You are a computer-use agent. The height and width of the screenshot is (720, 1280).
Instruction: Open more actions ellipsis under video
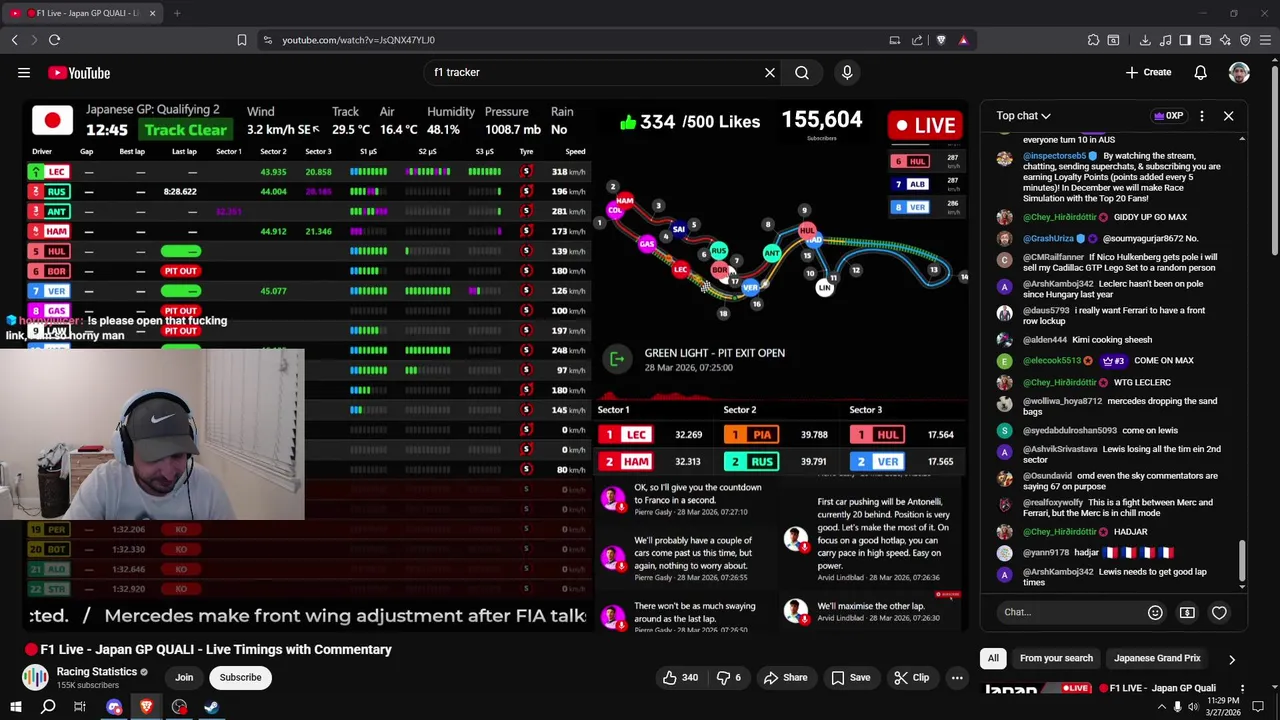click(x=957, y=677)
